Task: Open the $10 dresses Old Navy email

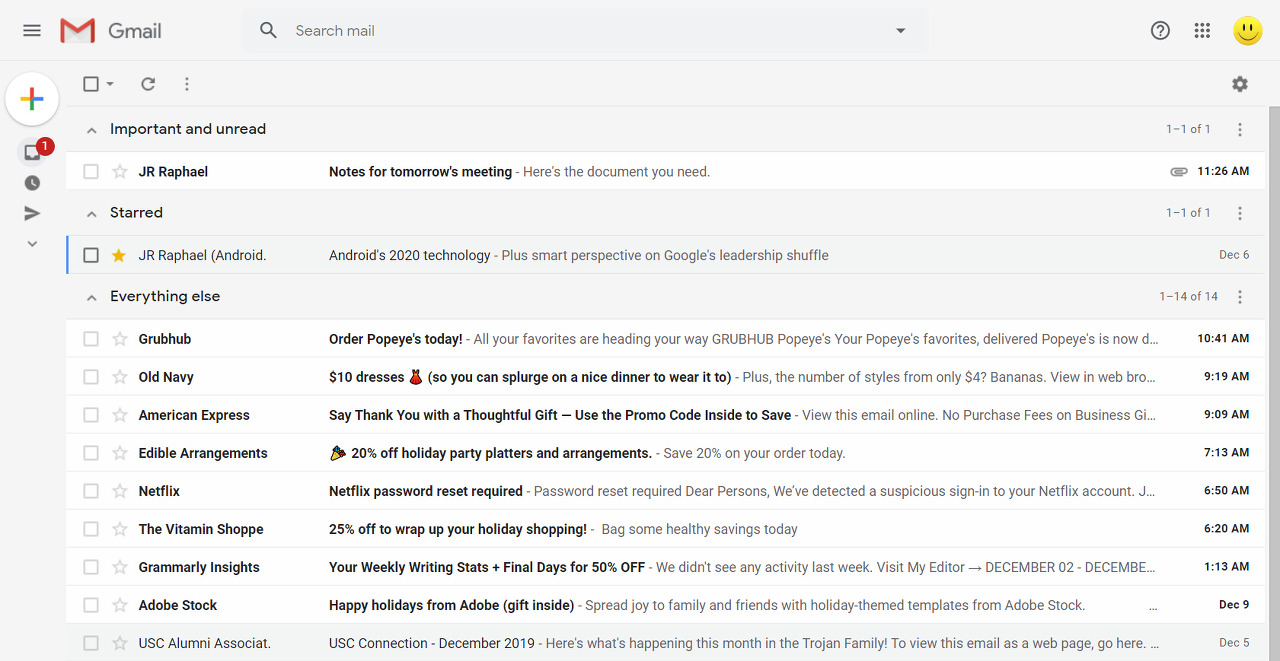Action: (665, 377)
